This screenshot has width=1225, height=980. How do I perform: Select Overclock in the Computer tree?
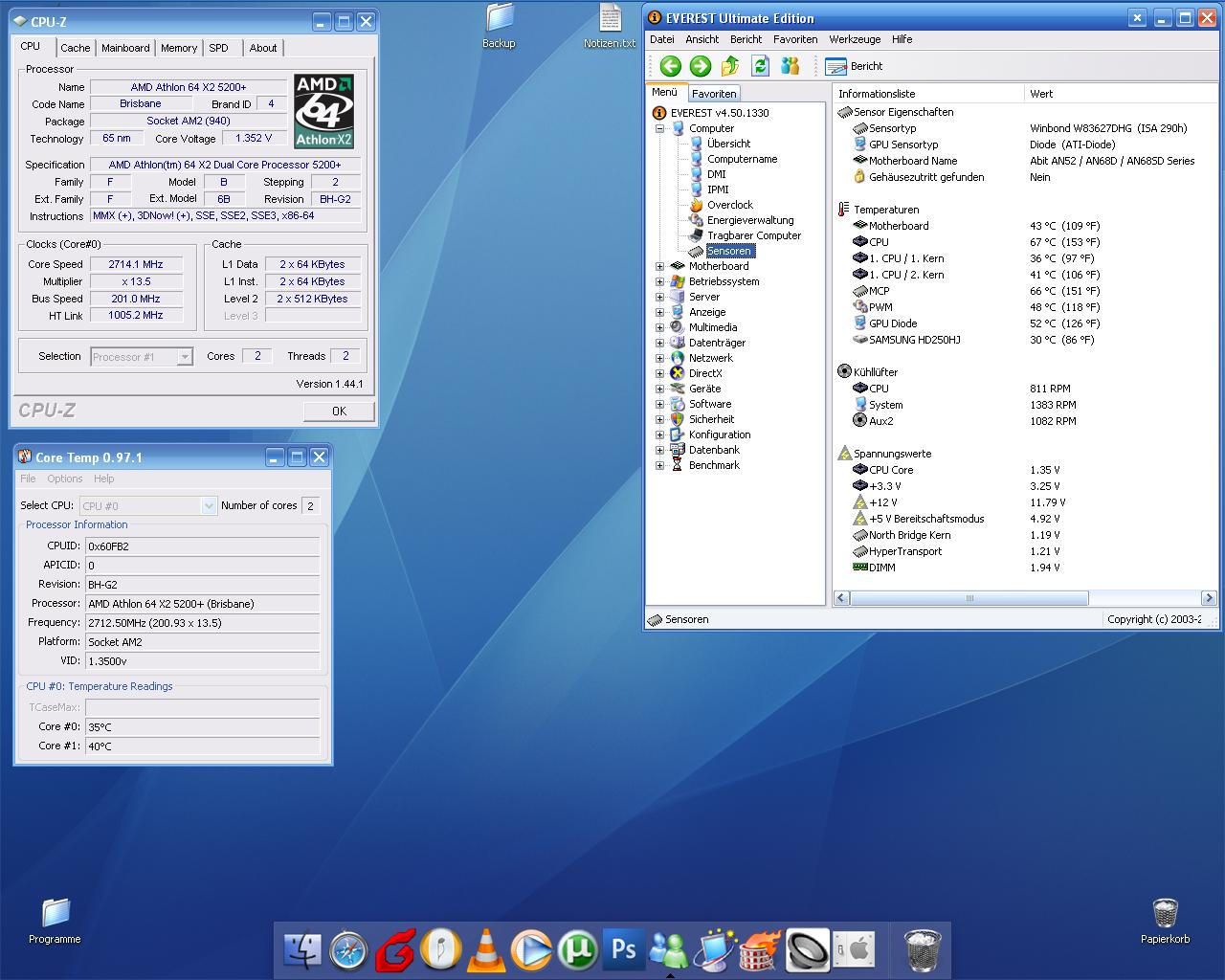[x=729, y=205]
